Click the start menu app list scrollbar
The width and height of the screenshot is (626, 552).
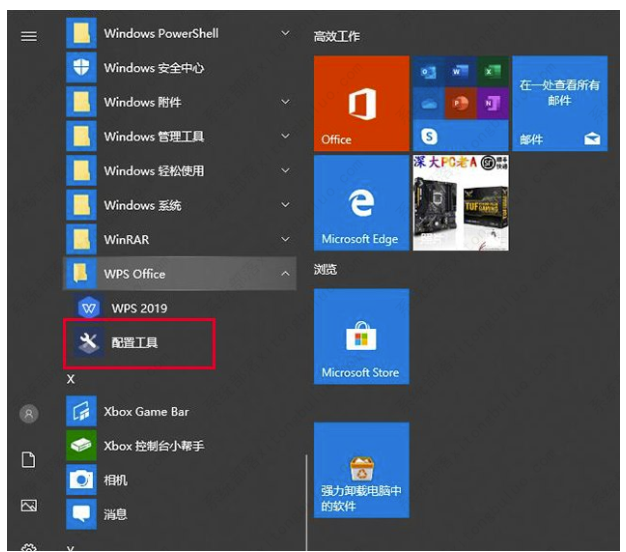[306, 502]
